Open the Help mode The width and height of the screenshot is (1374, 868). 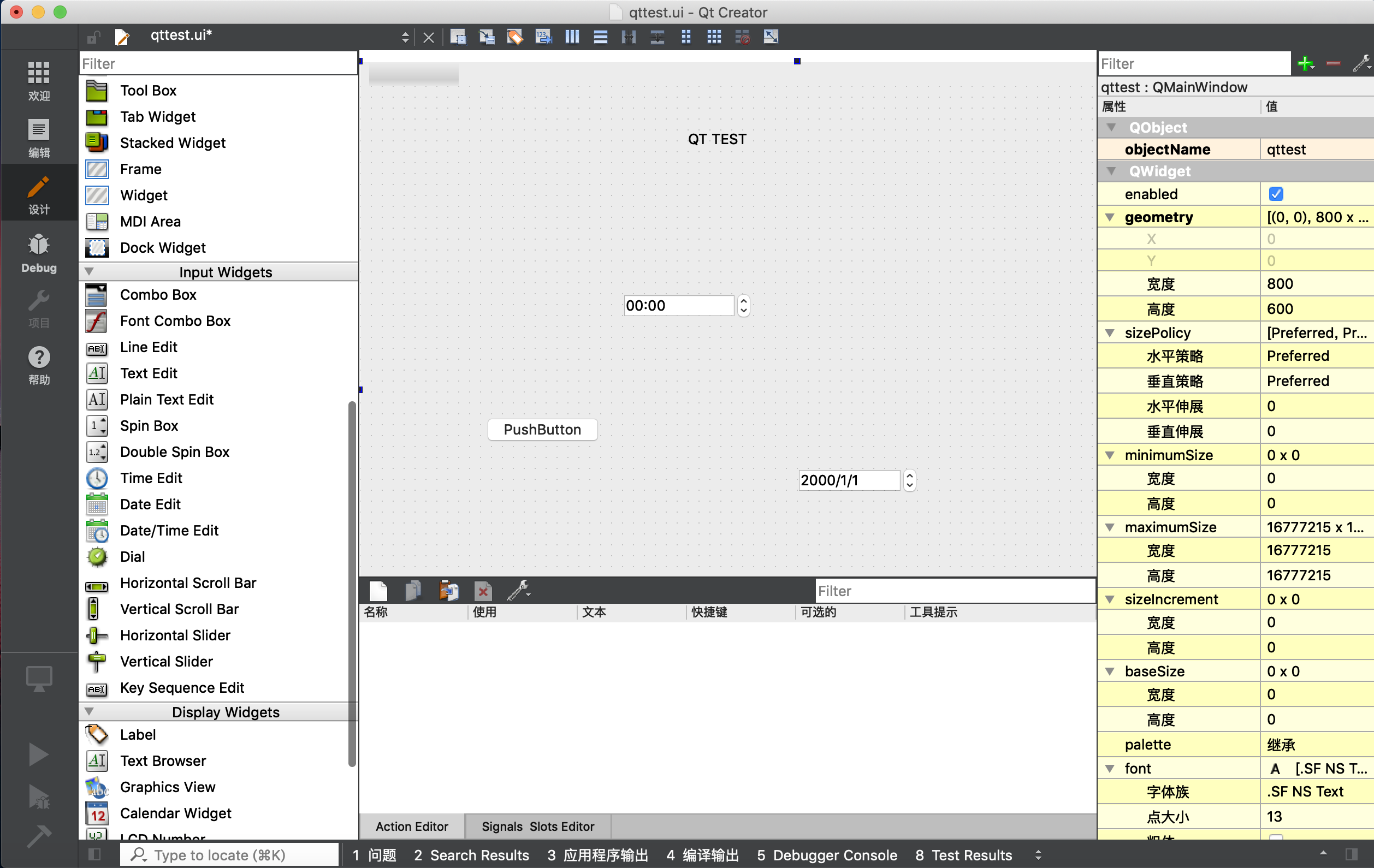click(39, 366)
